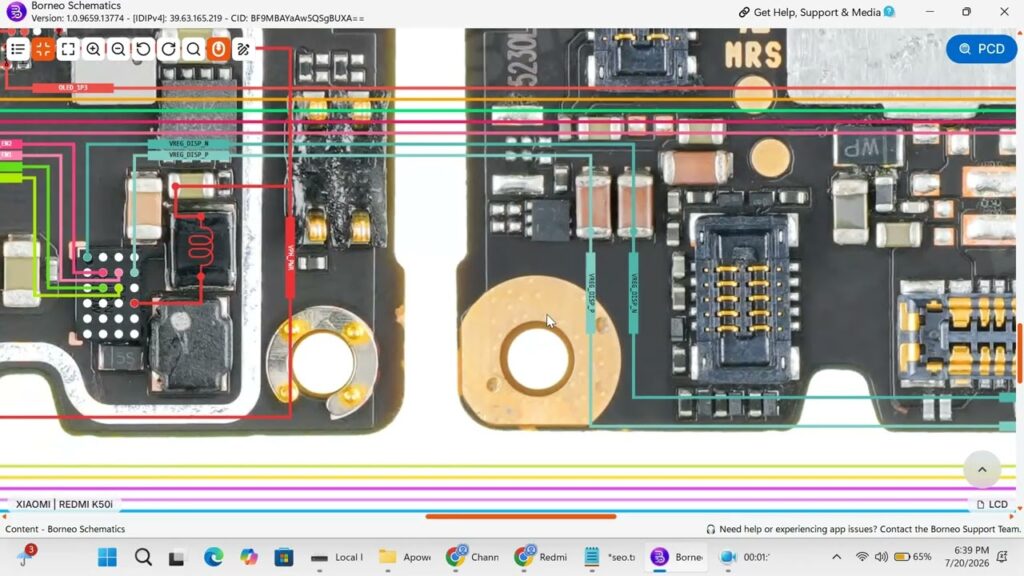Click the PCD search button

[x=982, y=49]
